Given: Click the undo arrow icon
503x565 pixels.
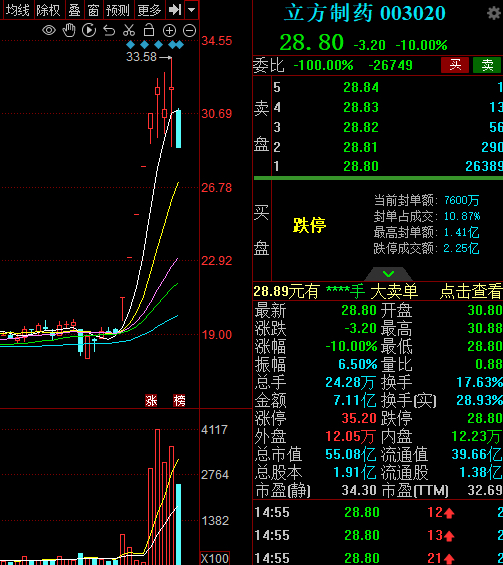Looking at the screenshot, I should coord(109,31).
